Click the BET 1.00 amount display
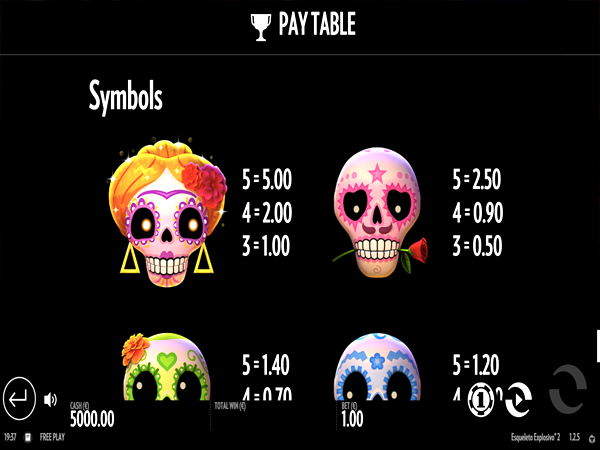The height and width of the screenshot is (450, 600). pos(352,415)
